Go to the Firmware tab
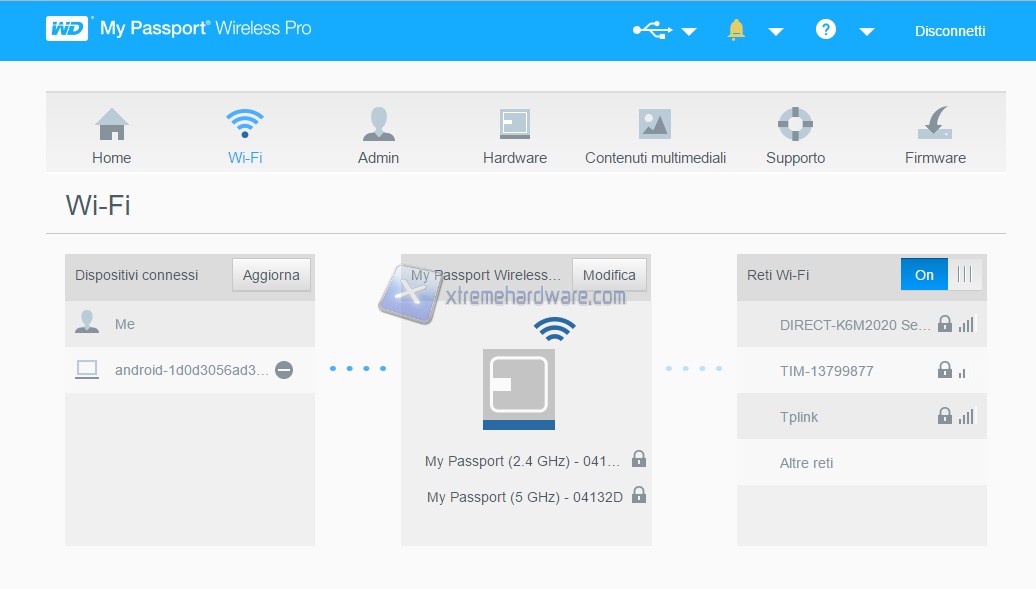 pos(935,137)
